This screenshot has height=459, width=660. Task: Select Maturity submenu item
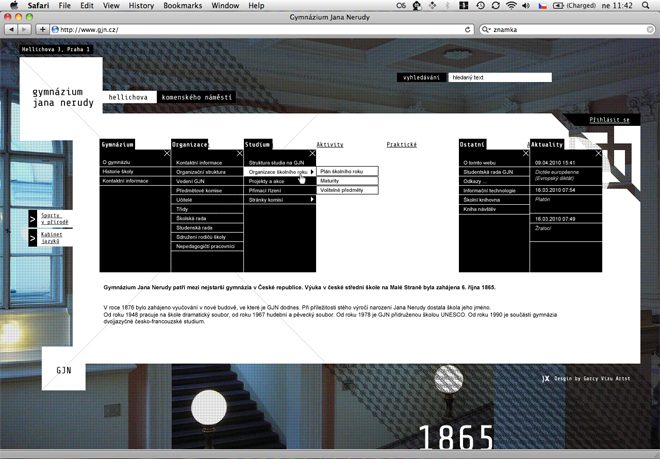pyautogui.click(x=347, y=181)
